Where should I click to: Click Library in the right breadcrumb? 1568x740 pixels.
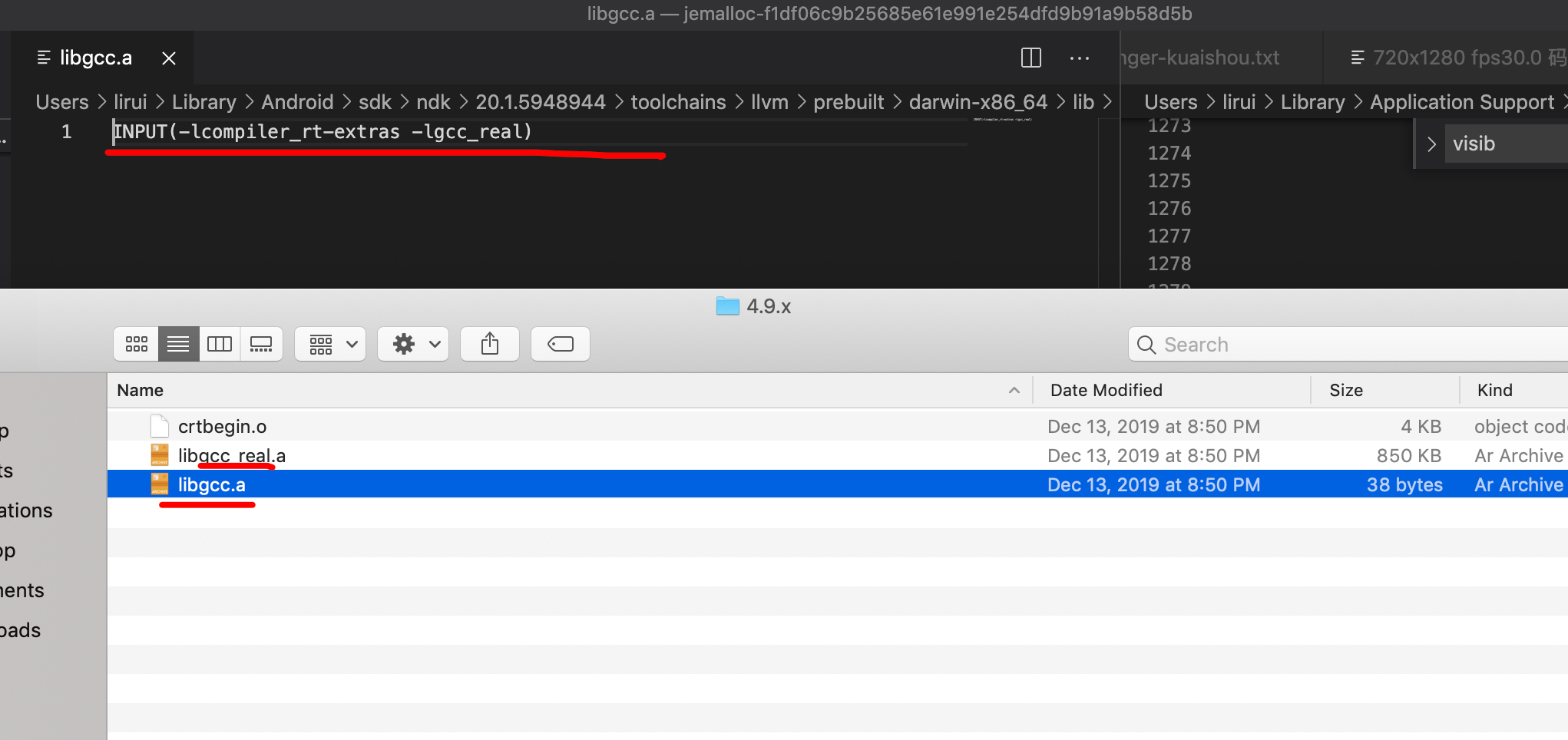[1312, 102]
